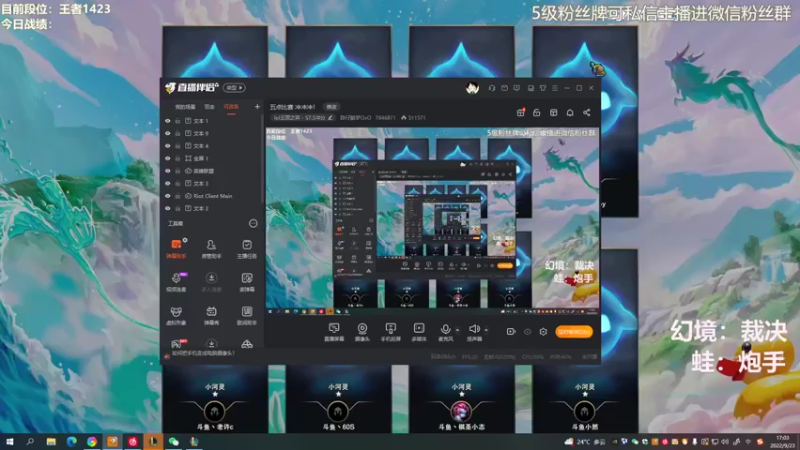Click the 511571 popularity count
The image size is (800, 450).
point(413,118)
